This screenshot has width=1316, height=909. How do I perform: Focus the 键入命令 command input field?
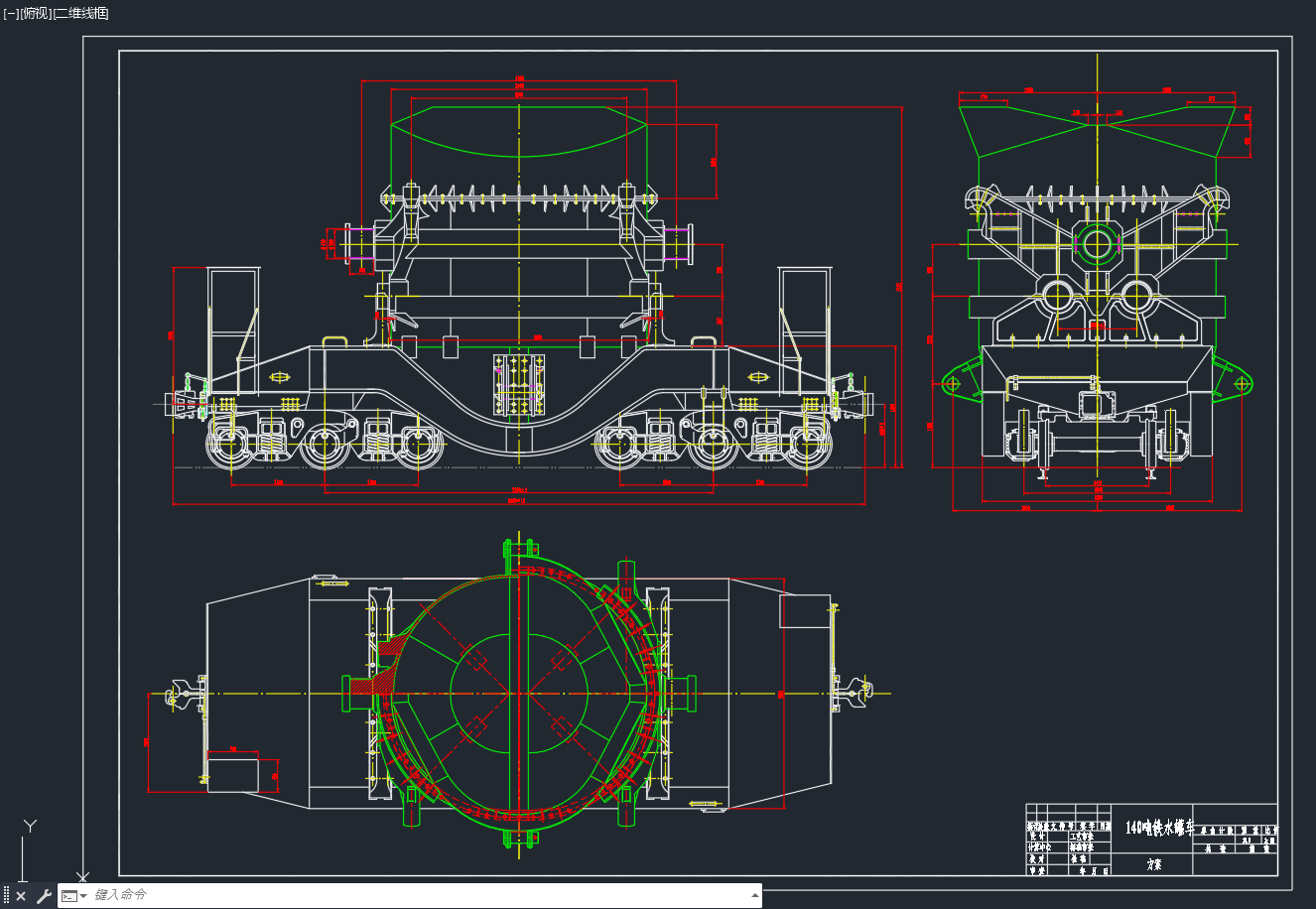(x=417, y=895)
